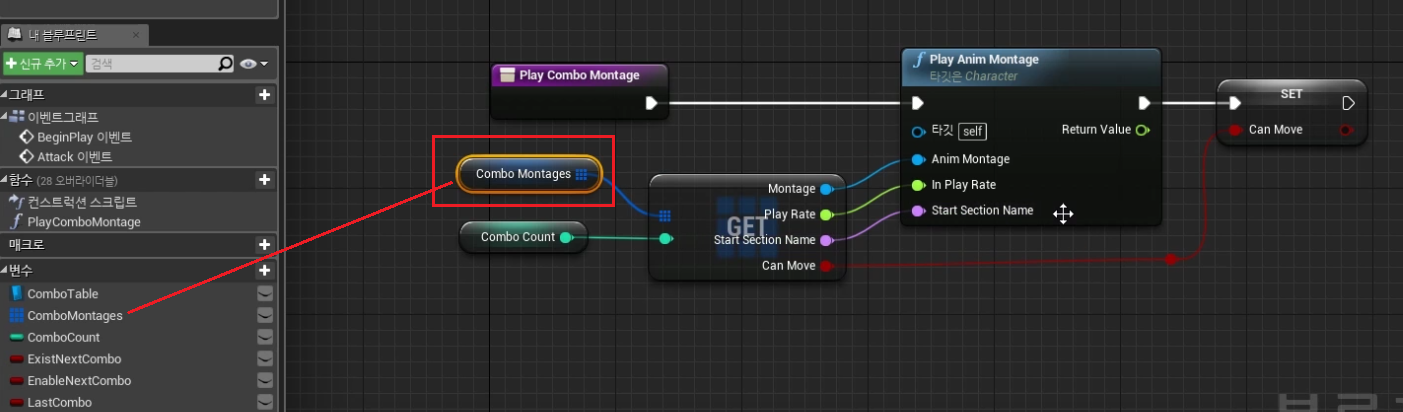The height and width of the screenshot is (412, 1403).
Task: Select the ComboCount variable in list
Action: point(63,337)
